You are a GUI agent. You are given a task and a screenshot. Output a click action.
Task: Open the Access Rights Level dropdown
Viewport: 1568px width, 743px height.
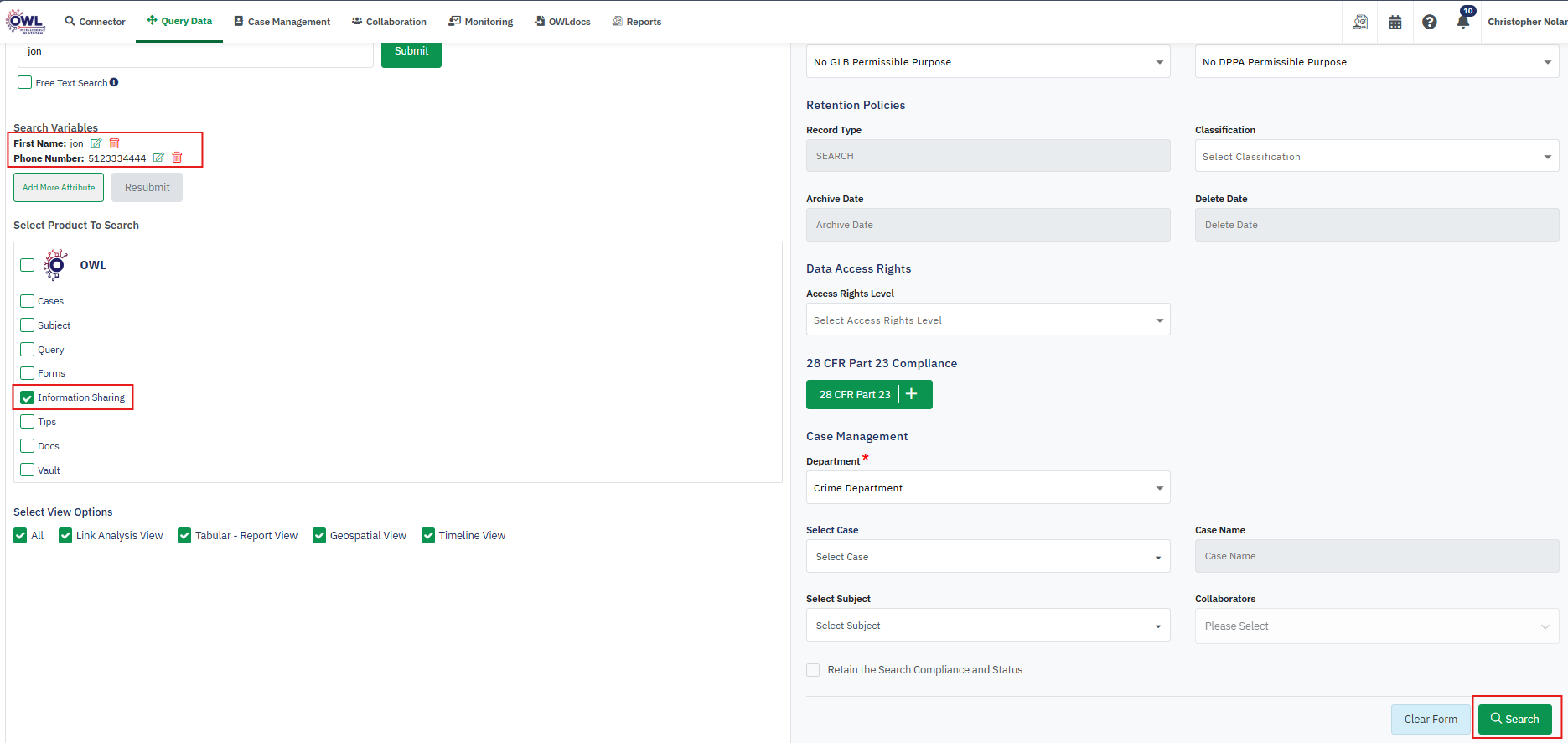click(987, 320)
